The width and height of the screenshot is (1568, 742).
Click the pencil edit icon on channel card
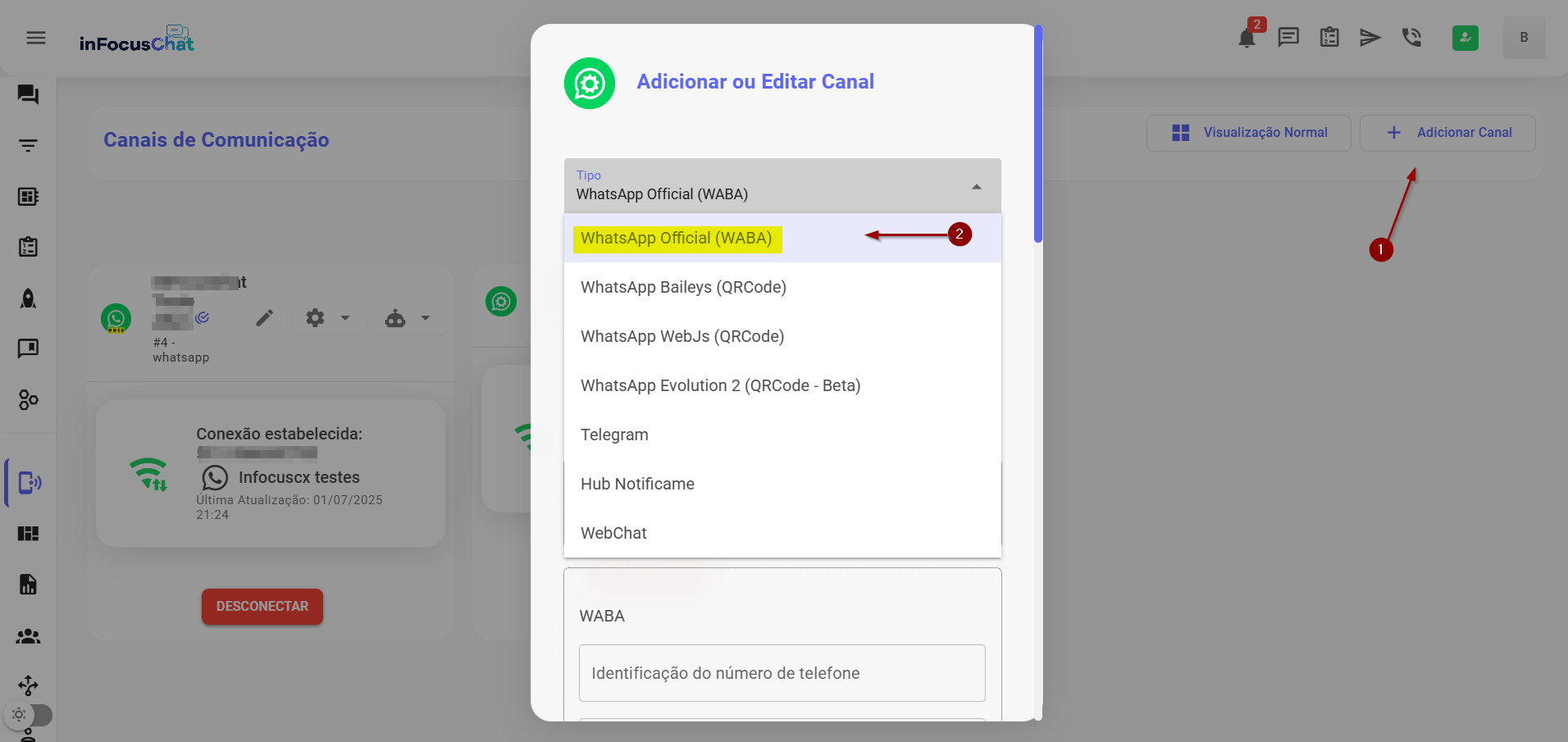(264, 318)
